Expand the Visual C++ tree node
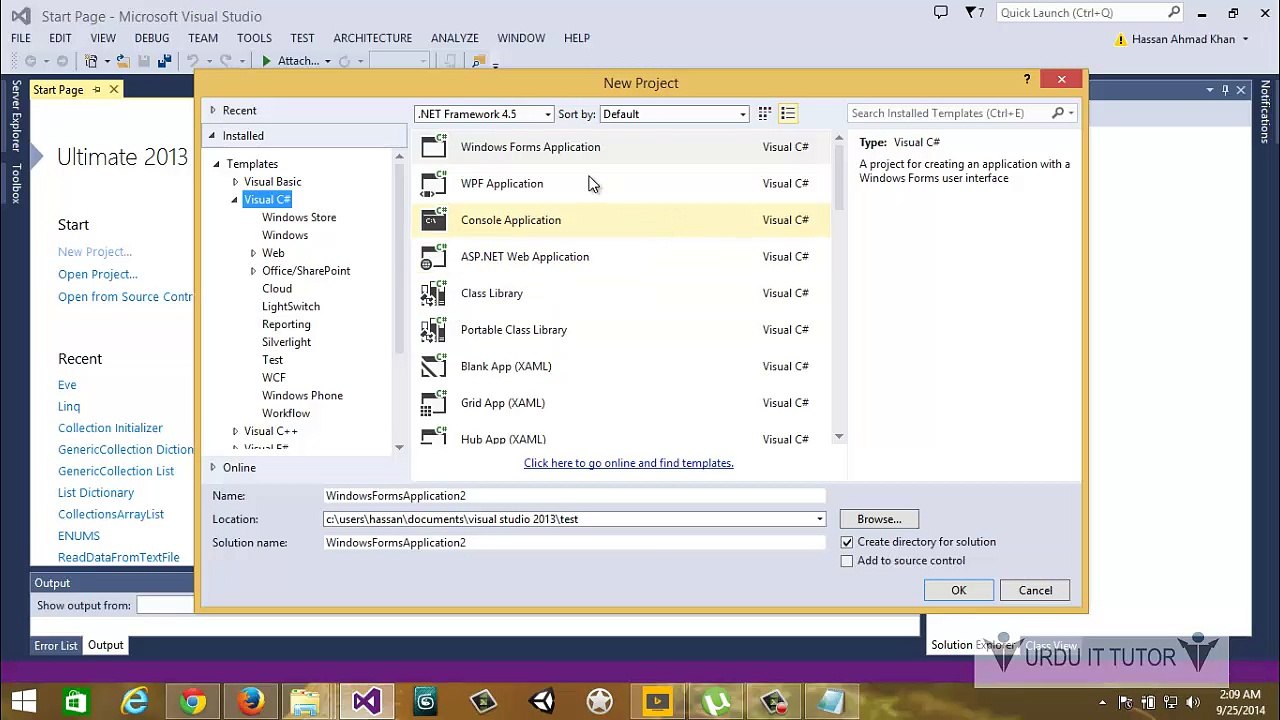1280x720 pixels. click(235, 431)
